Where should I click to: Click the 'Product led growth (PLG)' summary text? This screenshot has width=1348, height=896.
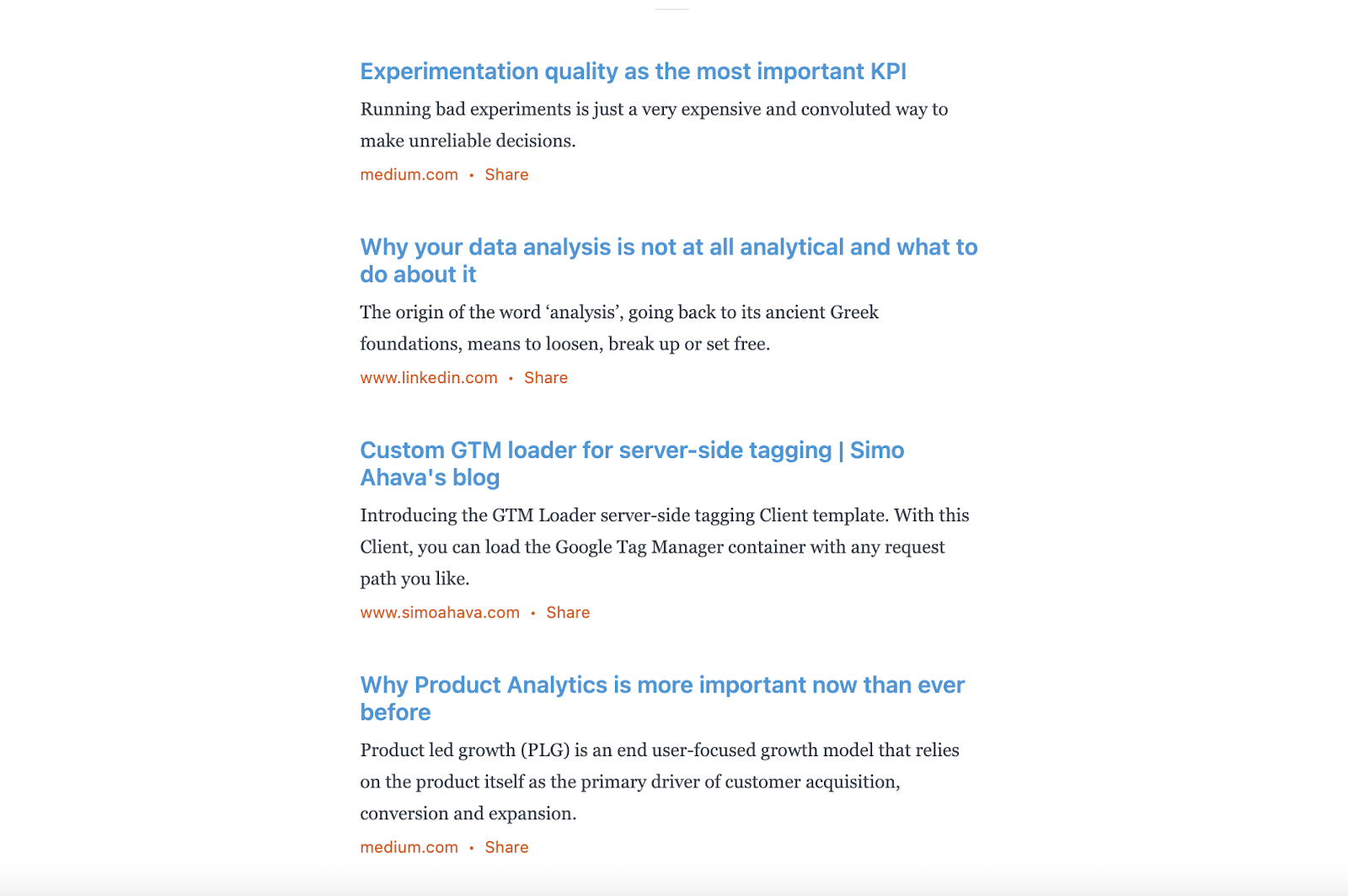click(x=660, y=781)
